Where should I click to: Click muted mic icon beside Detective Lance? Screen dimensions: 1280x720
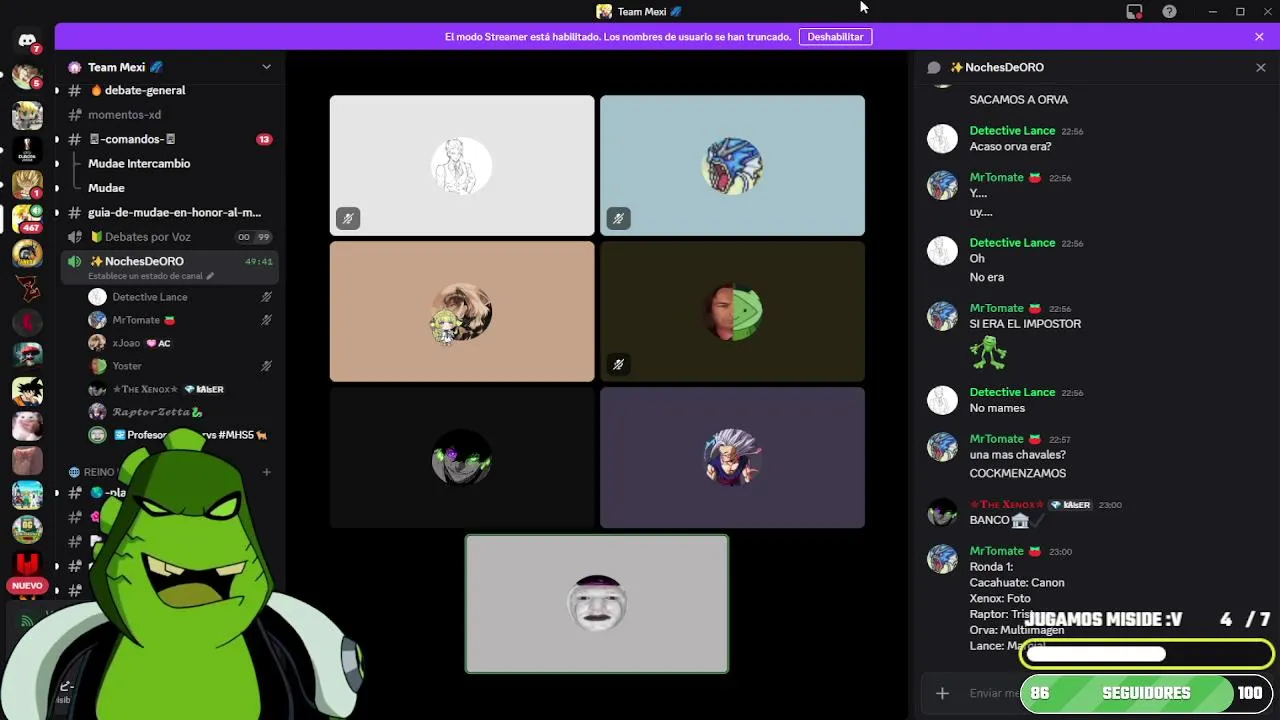[266, 297]
